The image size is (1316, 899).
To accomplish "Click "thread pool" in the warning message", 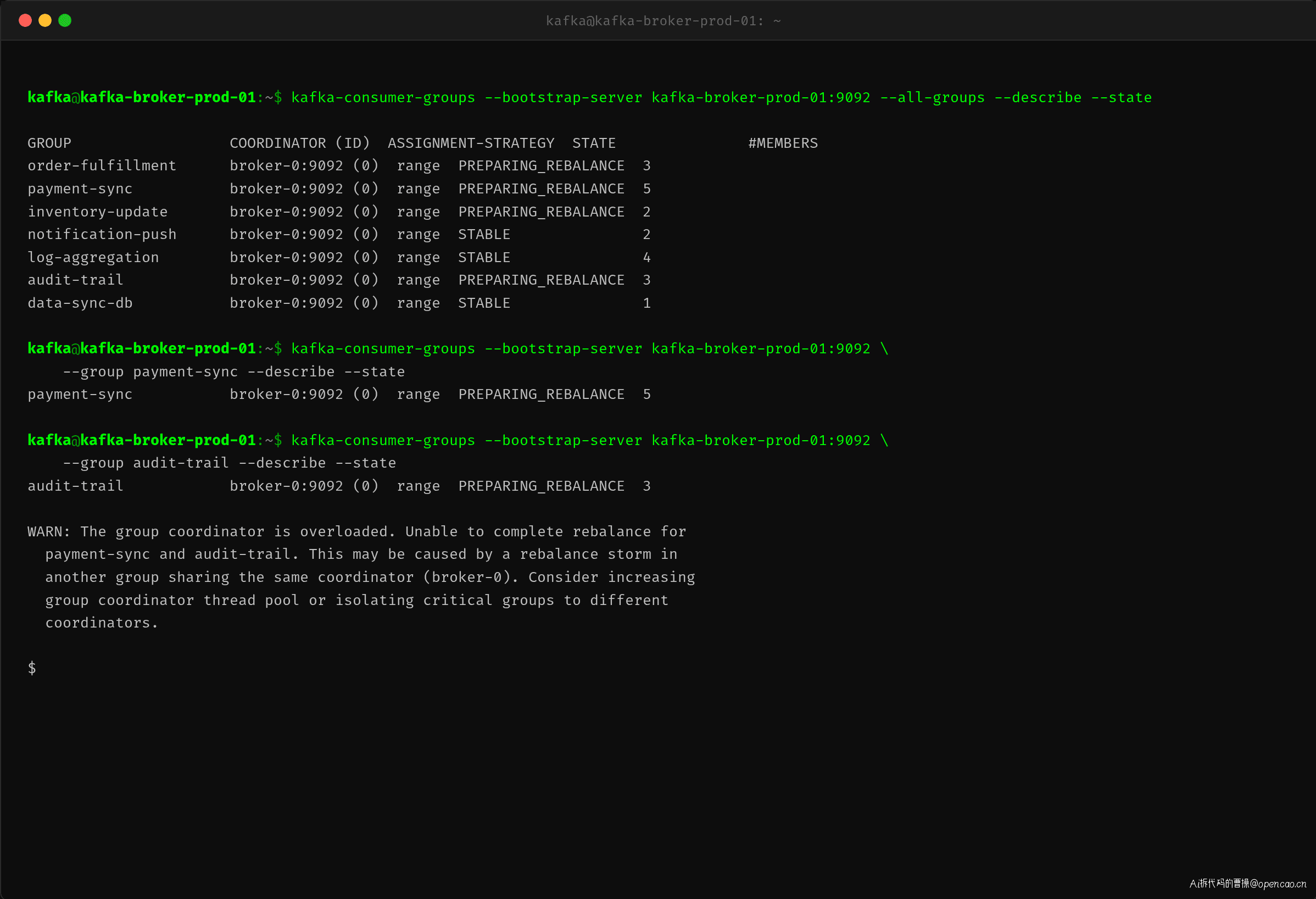I will tap(252, 600).
